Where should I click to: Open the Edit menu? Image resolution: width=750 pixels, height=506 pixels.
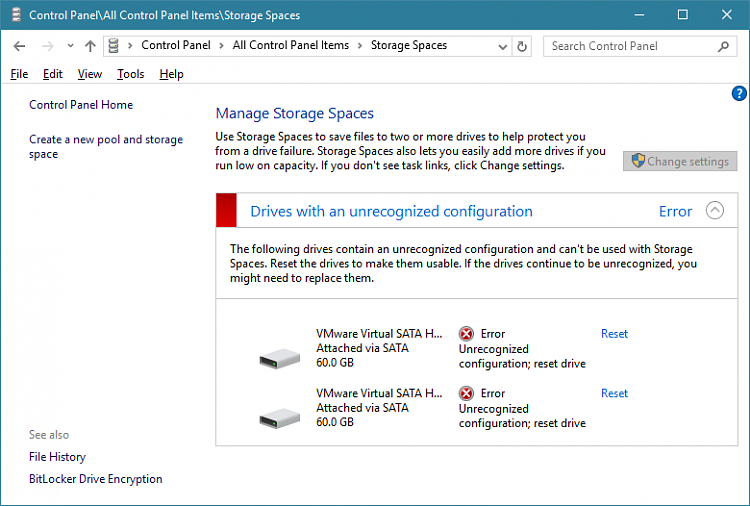click(x=53, y=74)
